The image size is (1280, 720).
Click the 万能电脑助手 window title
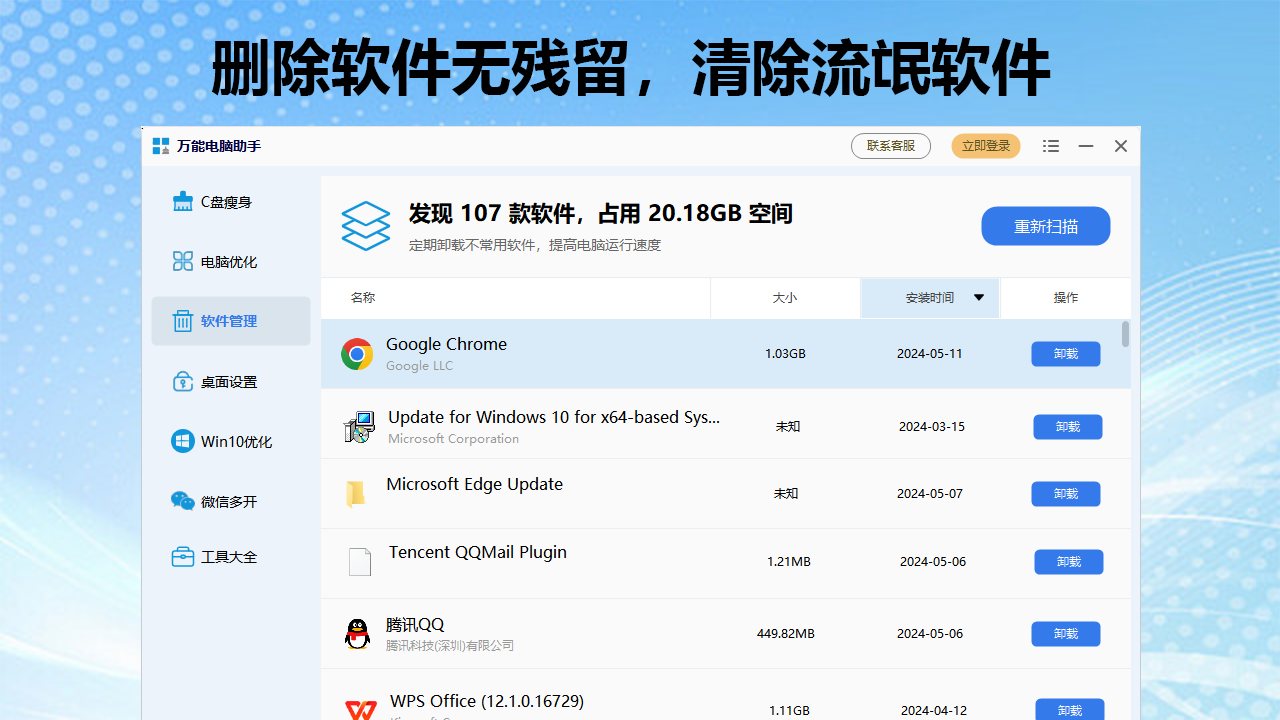tap(219, 146)
